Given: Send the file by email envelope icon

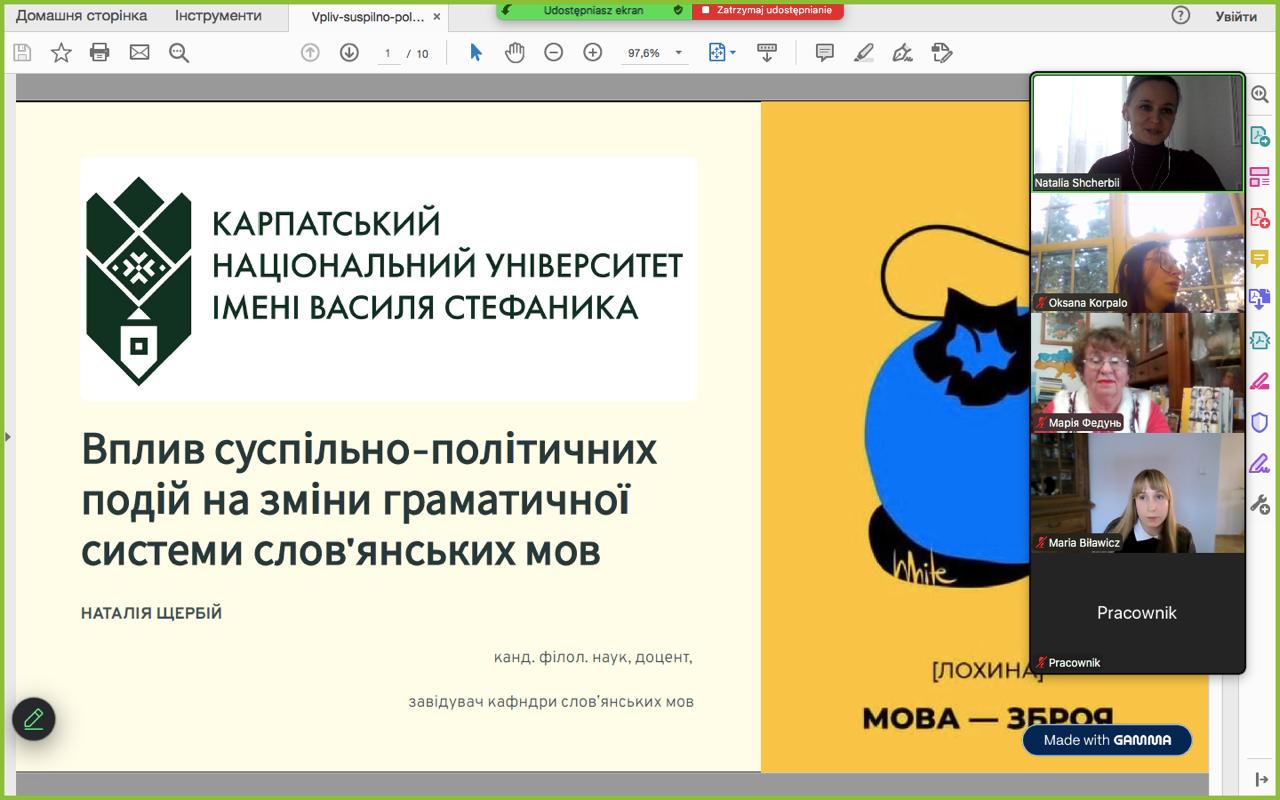Looking at the screenshot, I should click(139, 53).
